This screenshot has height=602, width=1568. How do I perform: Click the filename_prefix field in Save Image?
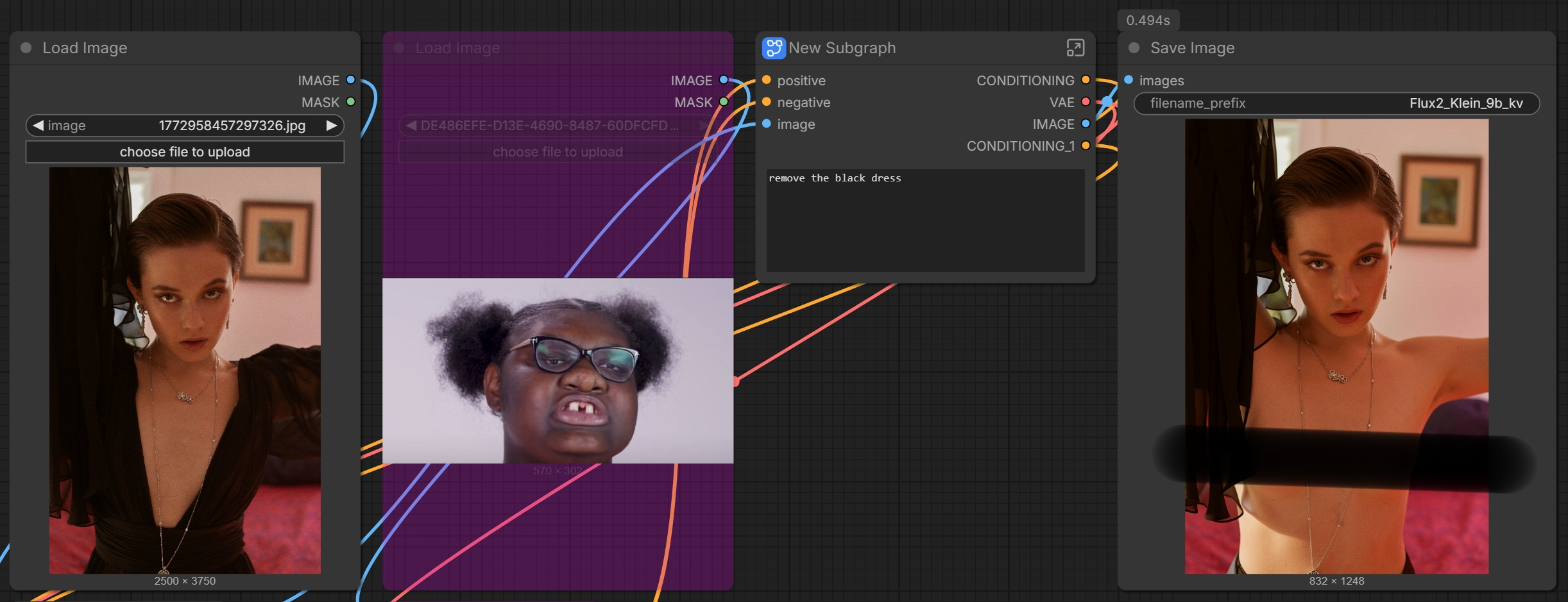click(1336, 103)
